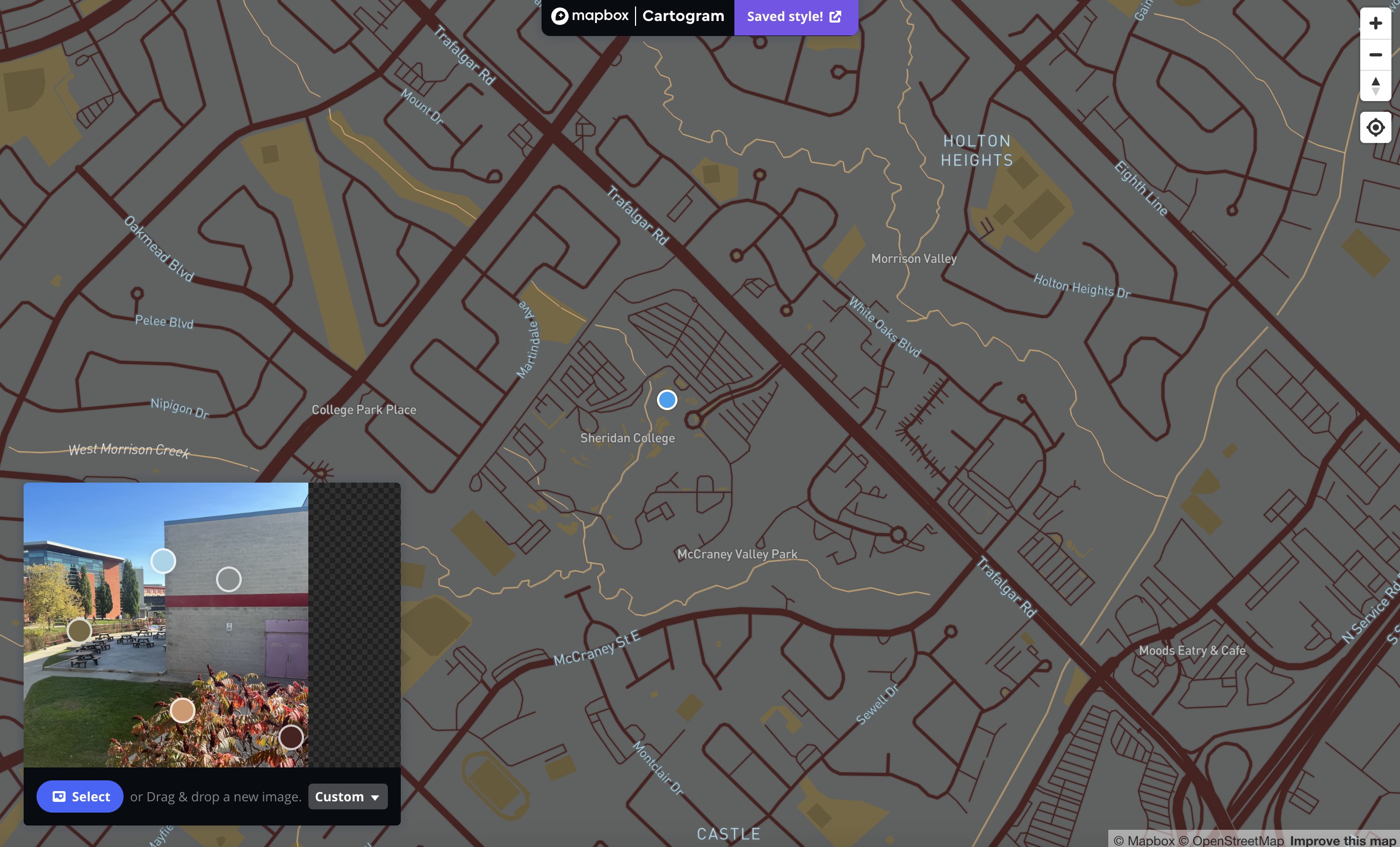1400x847 pixels.
Task: Click the blue location dot on map
Action: click(667, 400)
